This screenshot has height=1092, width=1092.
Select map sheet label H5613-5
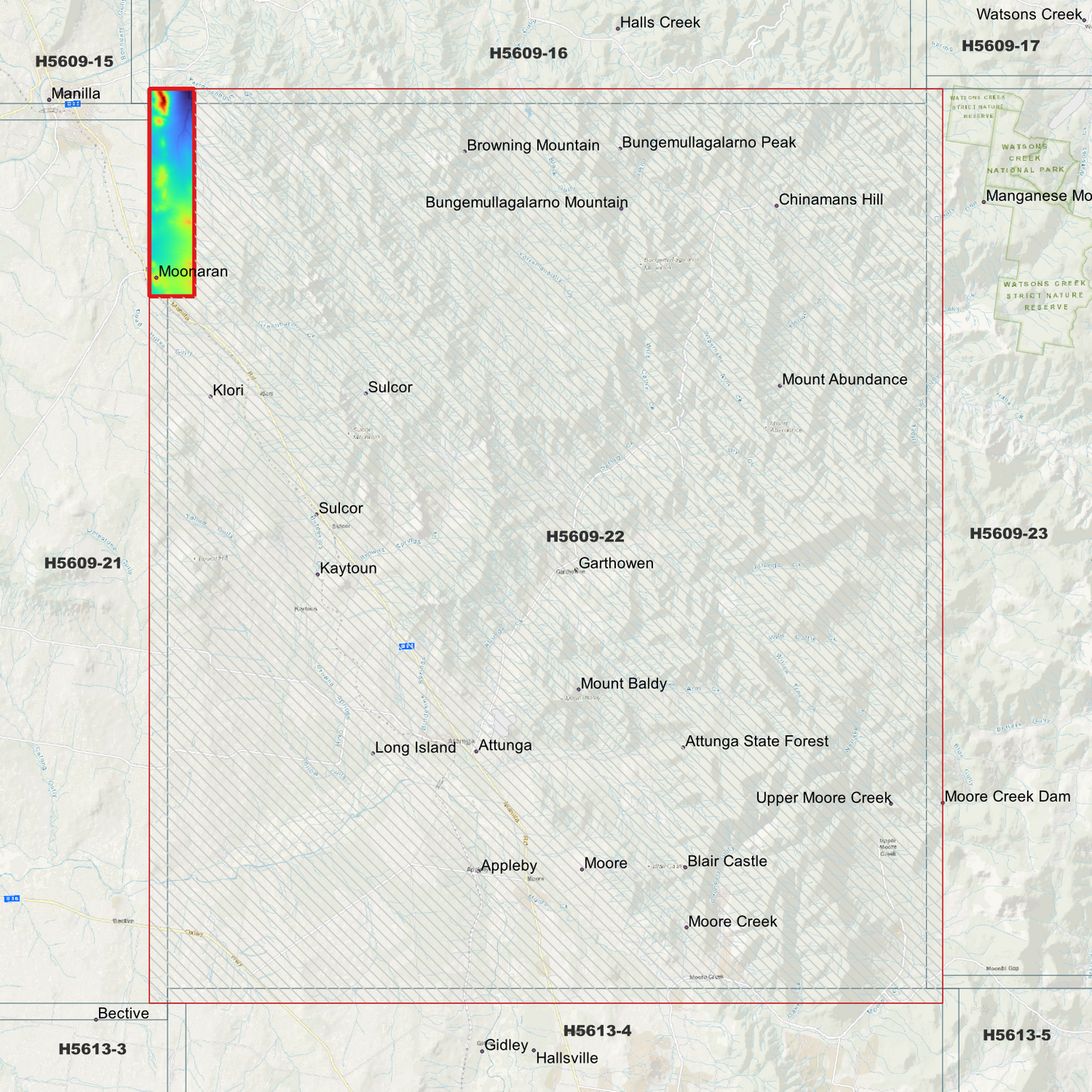pyautogui.click(x=1016, y=1035)
